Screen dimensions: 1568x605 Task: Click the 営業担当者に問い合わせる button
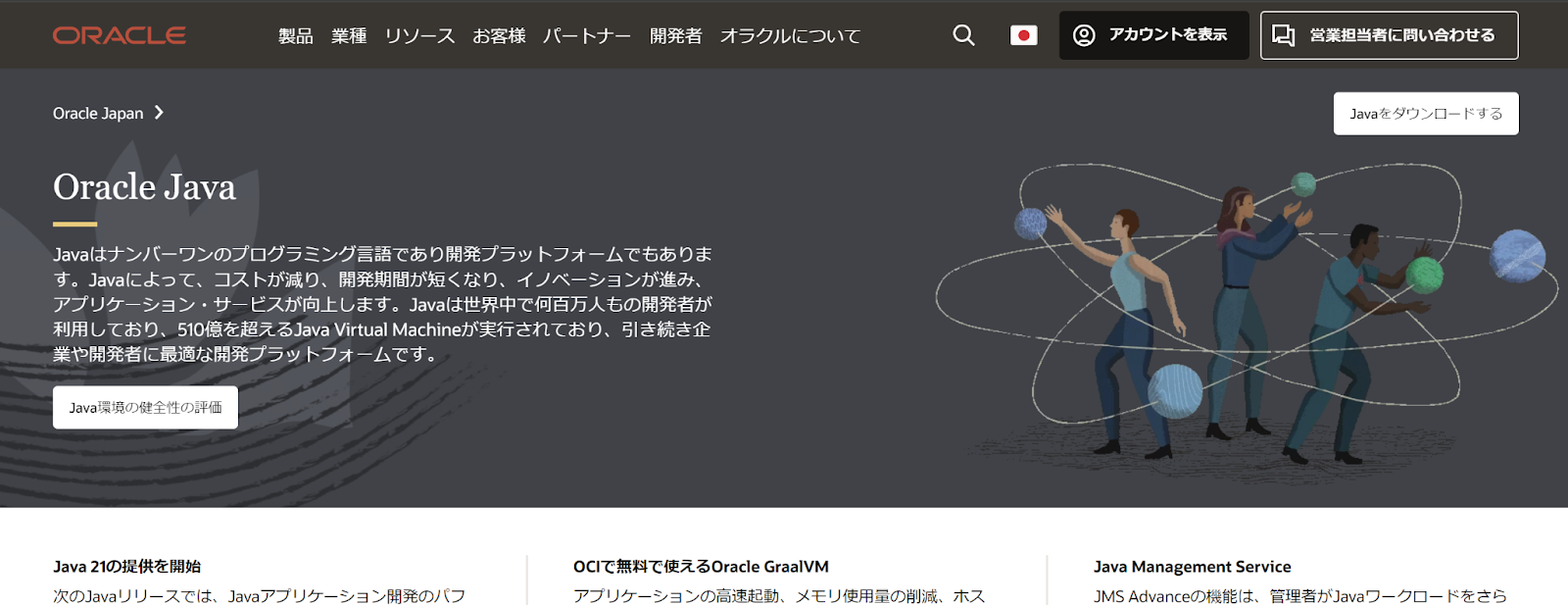click(1389, 35)
